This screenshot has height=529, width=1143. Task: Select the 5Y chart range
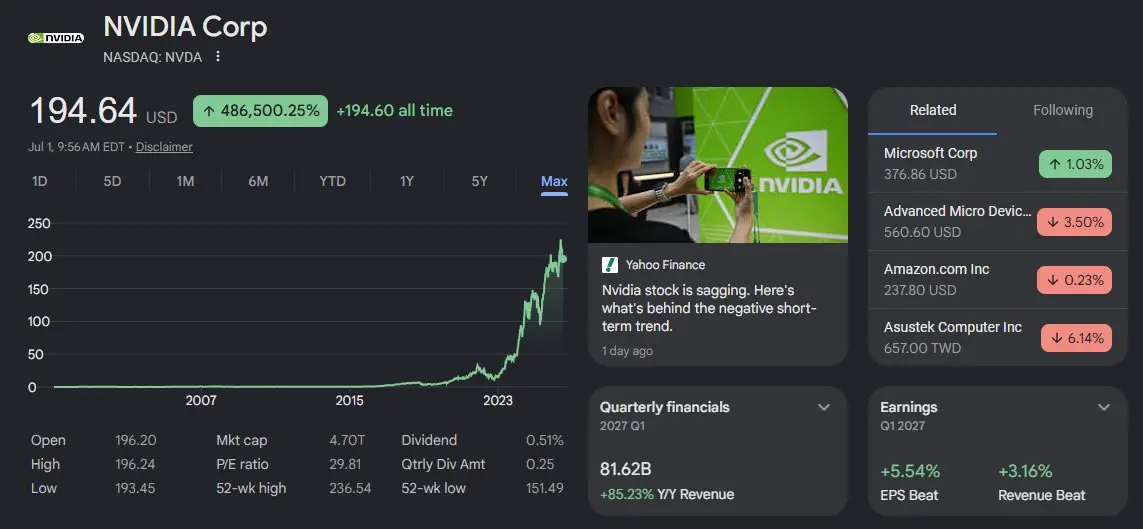pyautogui.click(x=479, y=181)
